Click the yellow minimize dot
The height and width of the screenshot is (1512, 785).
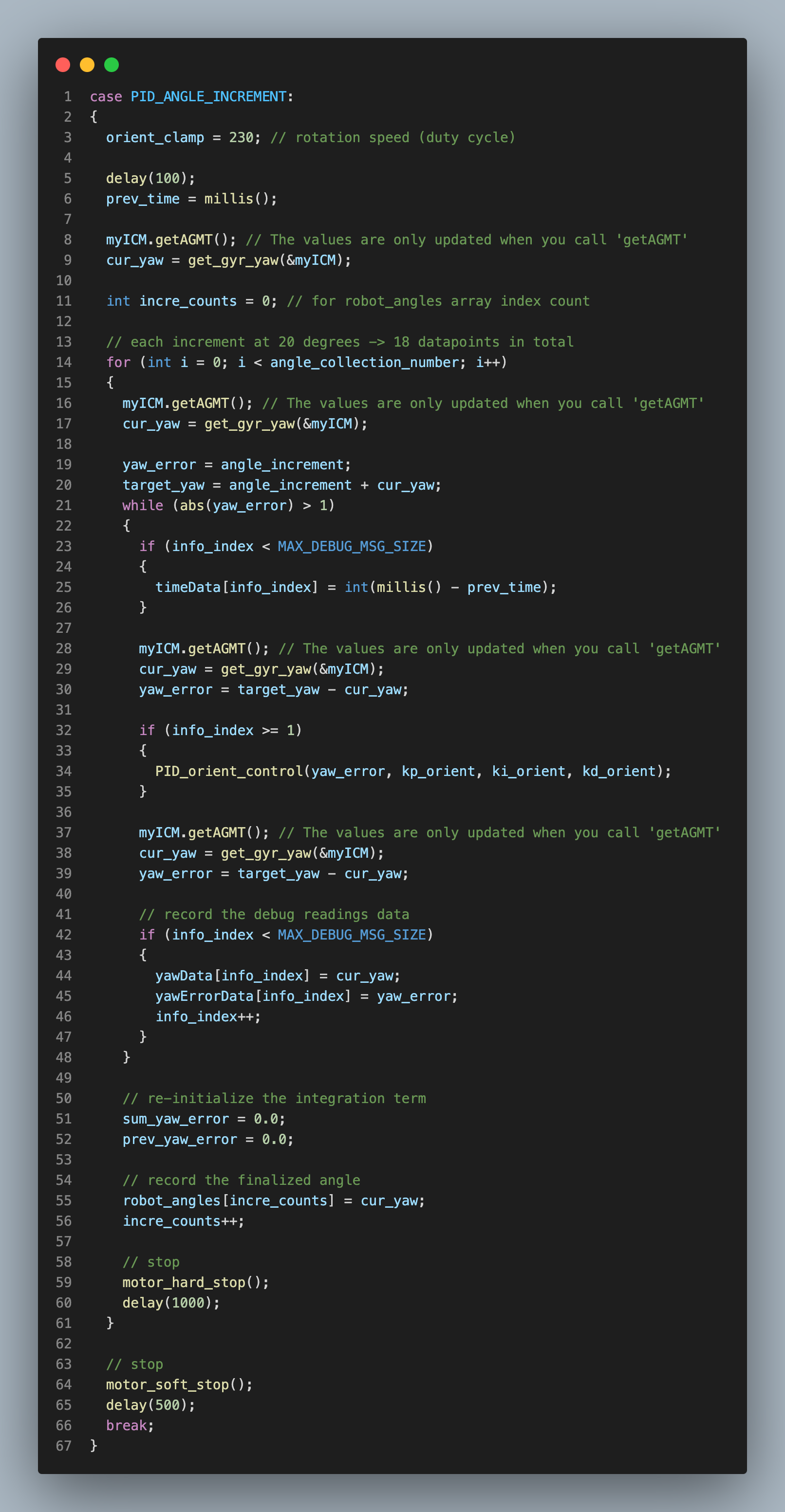(87, 65)
